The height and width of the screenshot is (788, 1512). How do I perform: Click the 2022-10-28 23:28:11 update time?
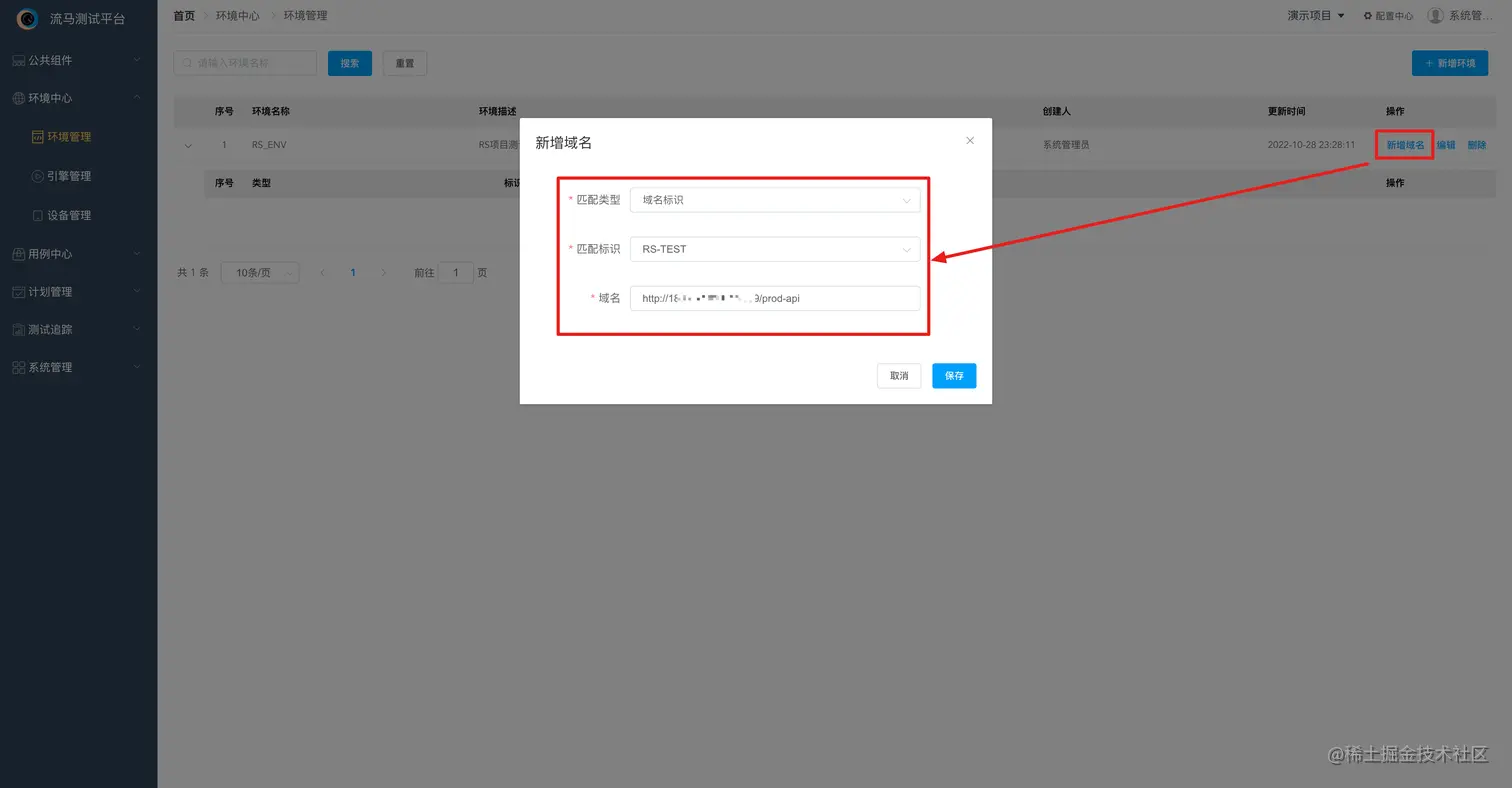[x=1311, y=145]
